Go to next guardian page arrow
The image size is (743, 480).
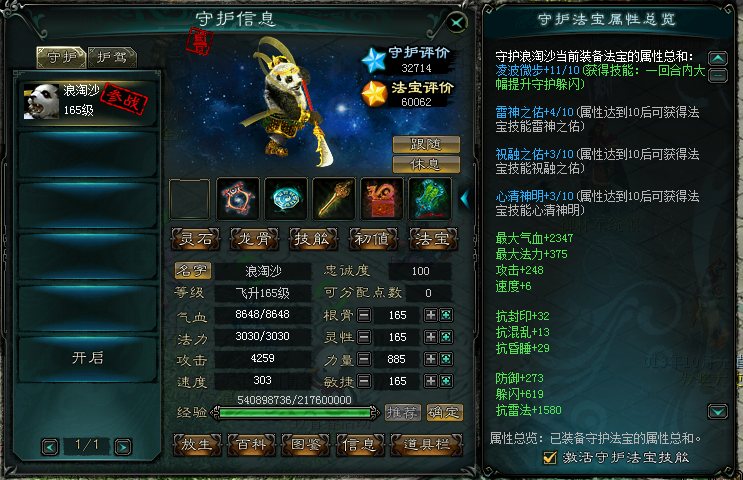tap(123, 447)
